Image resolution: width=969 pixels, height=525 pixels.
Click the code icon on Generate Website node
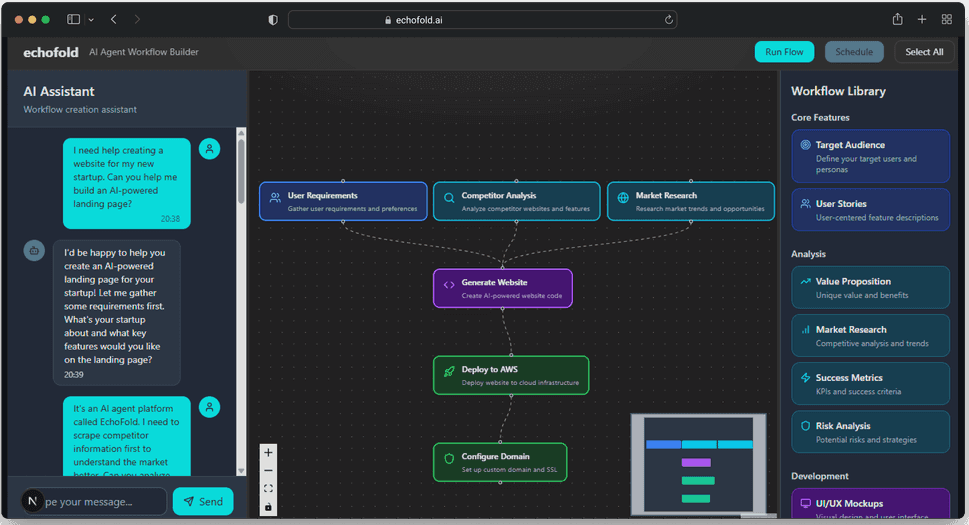449,285
